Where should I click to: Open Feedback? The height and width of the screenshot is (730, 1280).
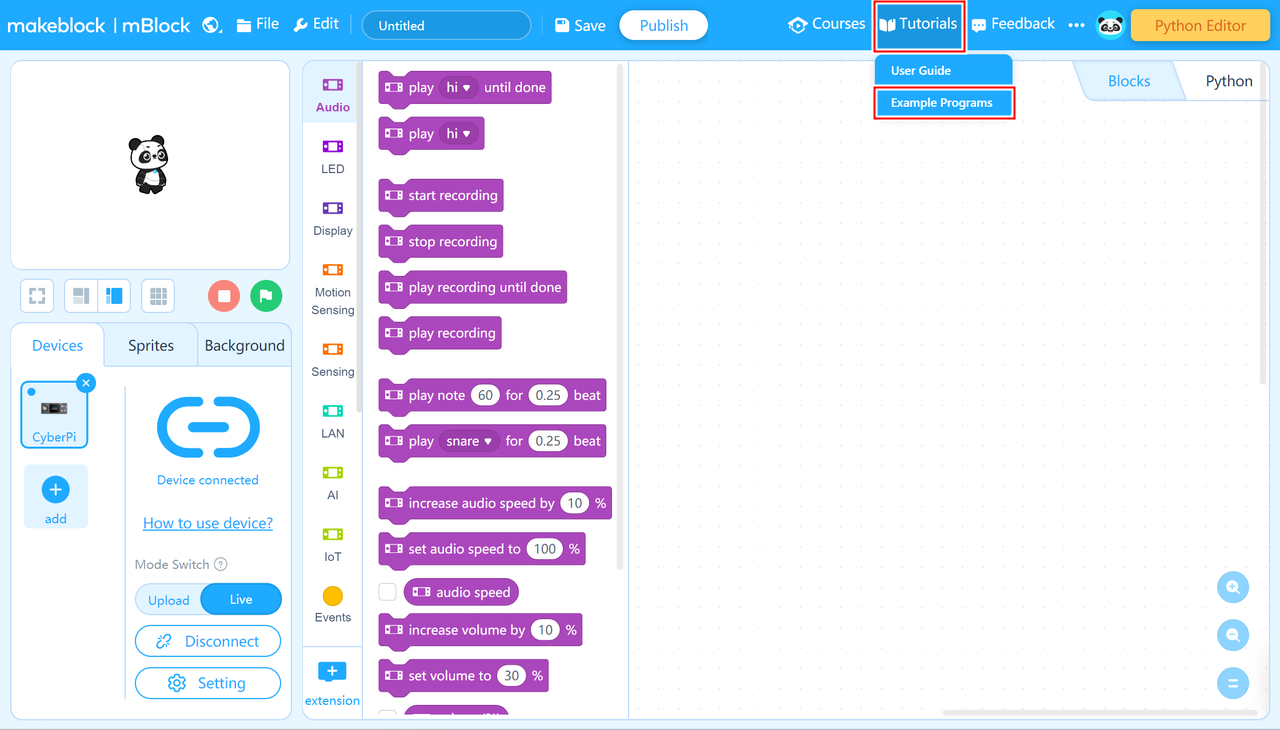coord(1013,24)
